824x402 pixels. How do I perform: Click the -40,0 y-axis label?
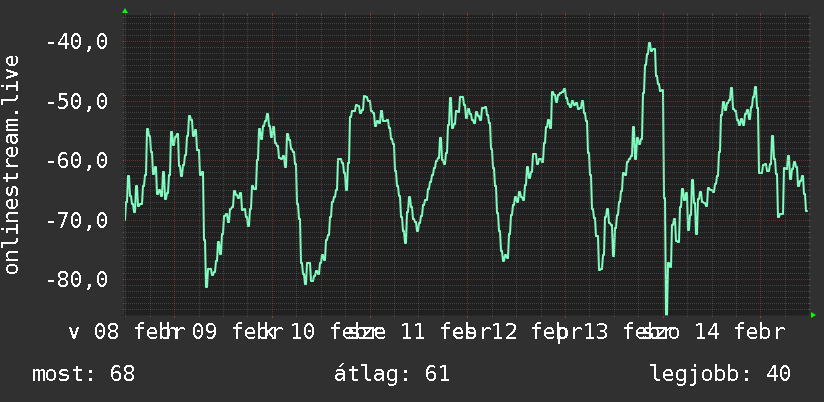(x=77, y=41)
